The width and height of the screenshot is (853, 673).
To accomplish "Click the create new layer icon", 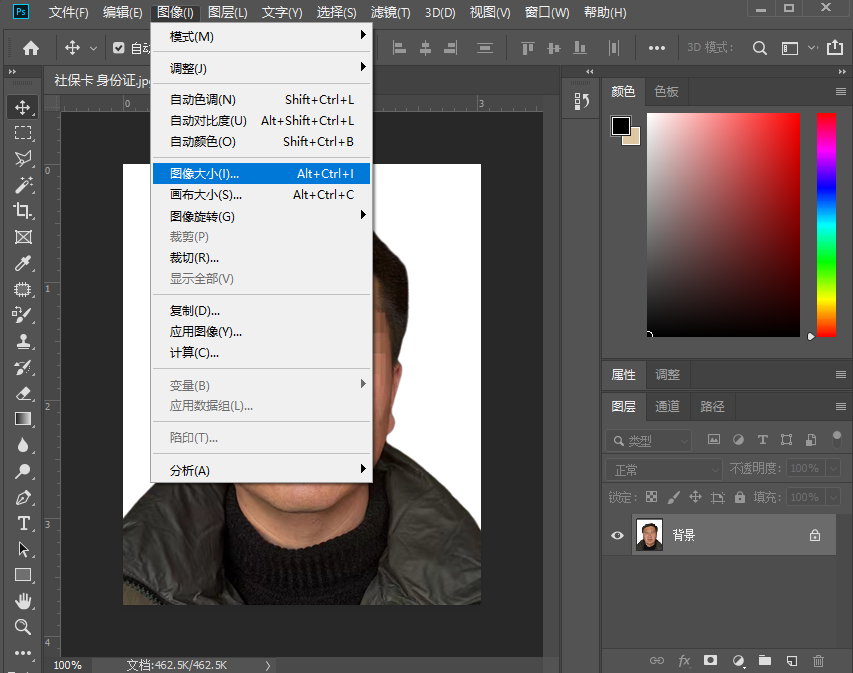I will click(x=792, y=660).
